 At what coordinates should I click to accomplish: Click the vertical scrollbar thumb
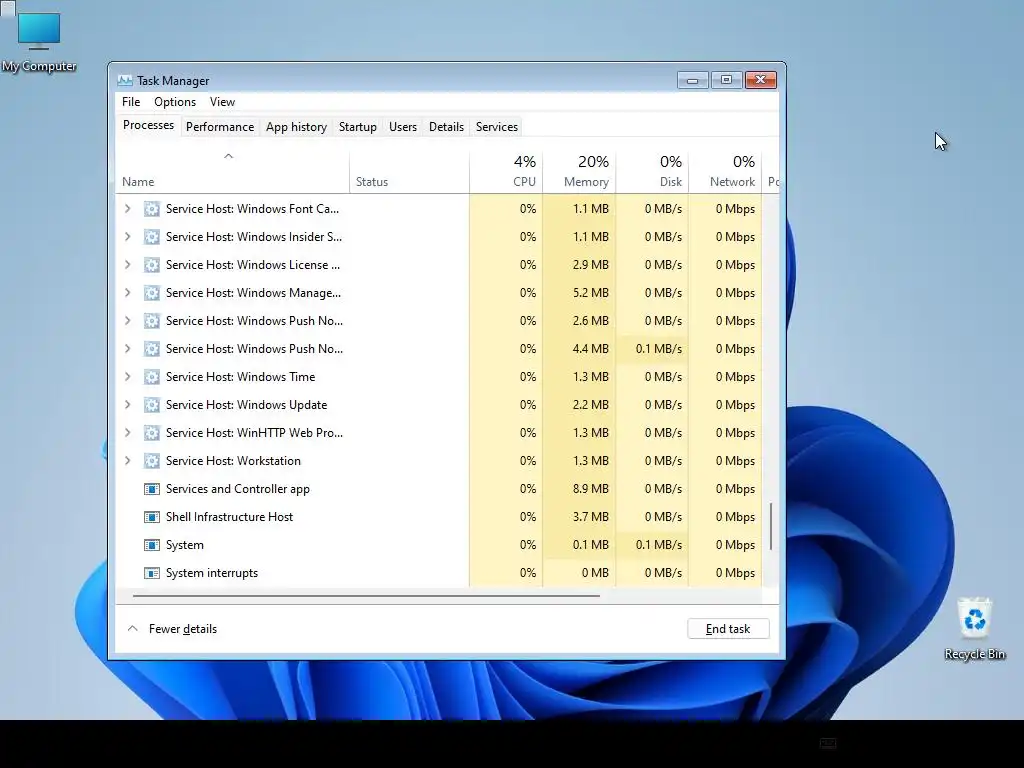(771, 526)
